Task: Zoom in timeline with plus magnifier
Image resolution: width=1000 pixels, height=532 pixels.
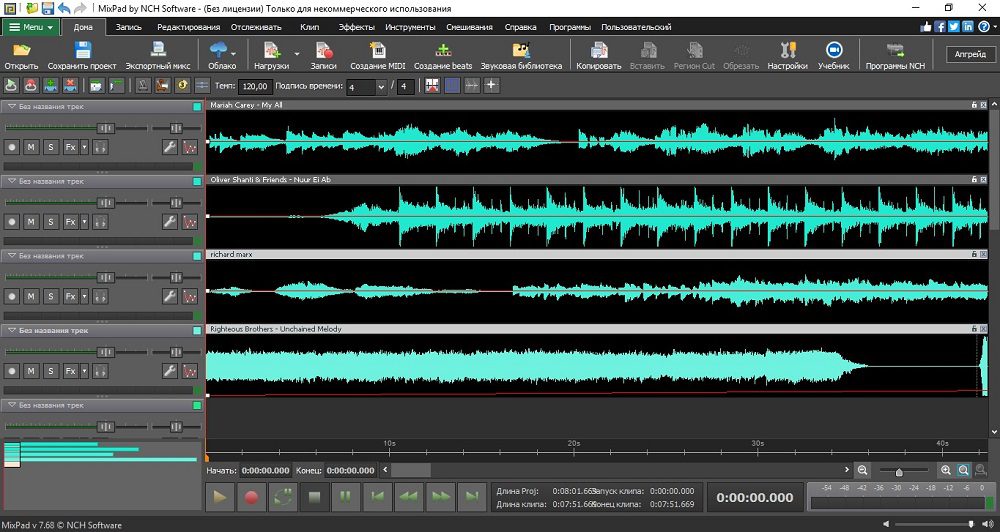Action: (946, 471)
